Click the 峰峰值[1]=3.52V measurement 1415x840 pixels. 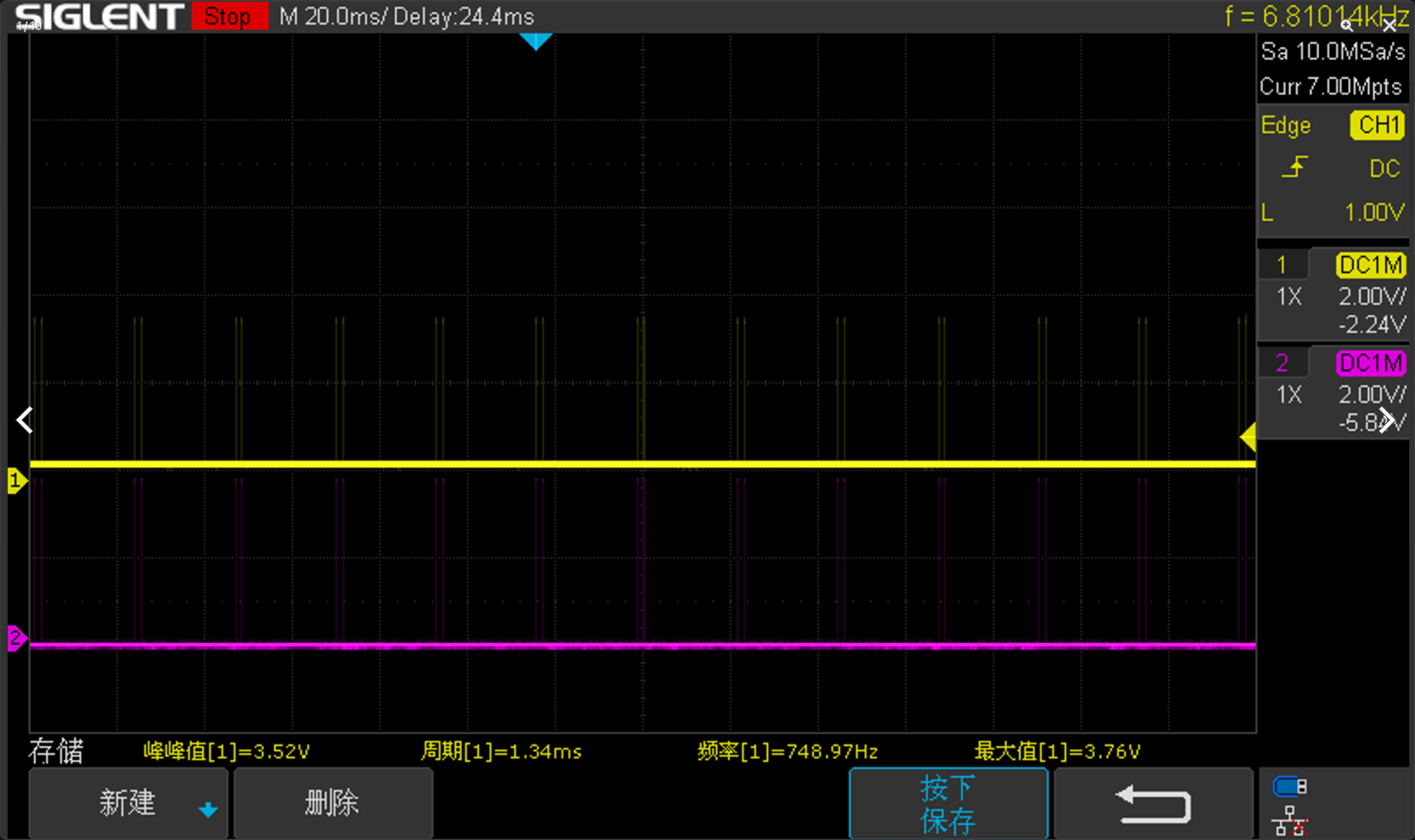click(x=227, y=751)
